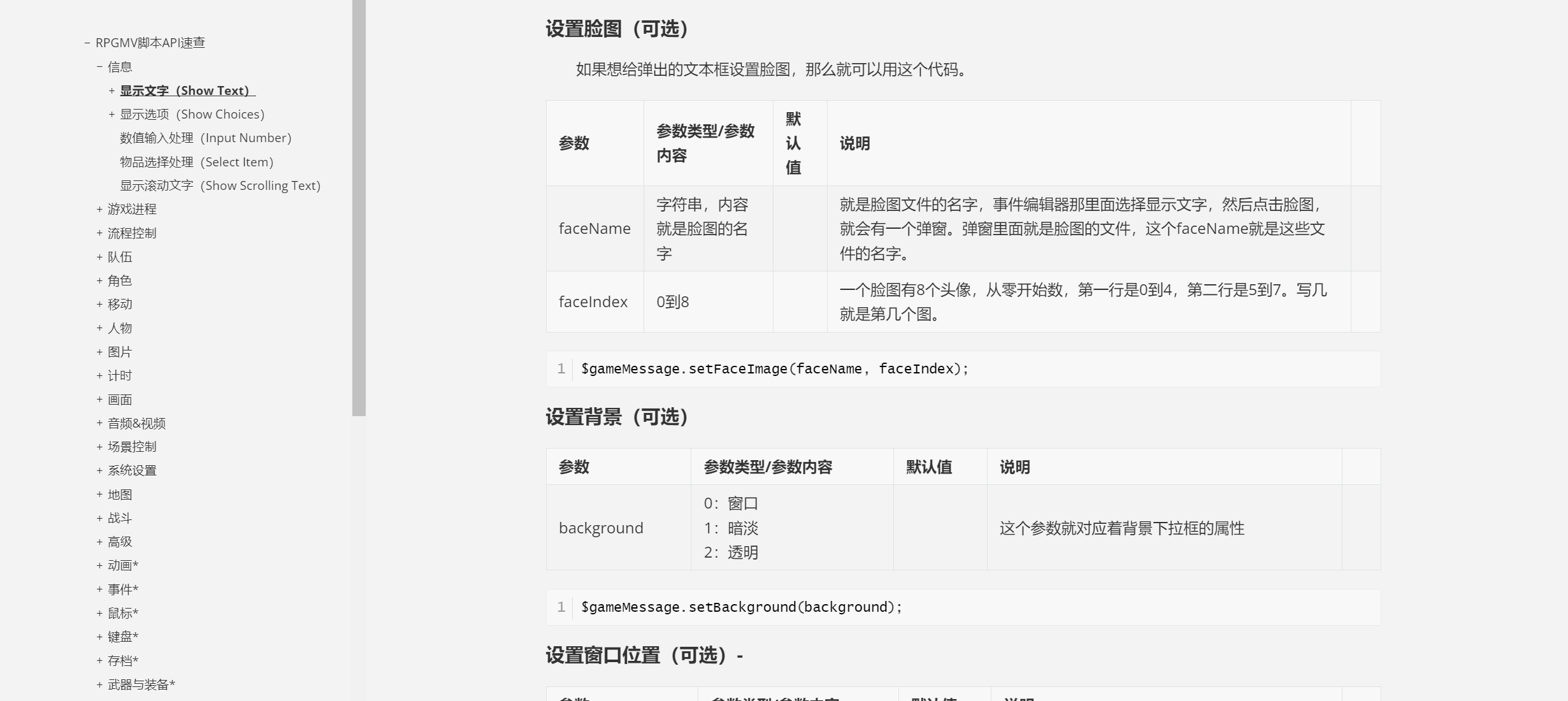Select 系统设置 item in sidebar

point(132,470)
